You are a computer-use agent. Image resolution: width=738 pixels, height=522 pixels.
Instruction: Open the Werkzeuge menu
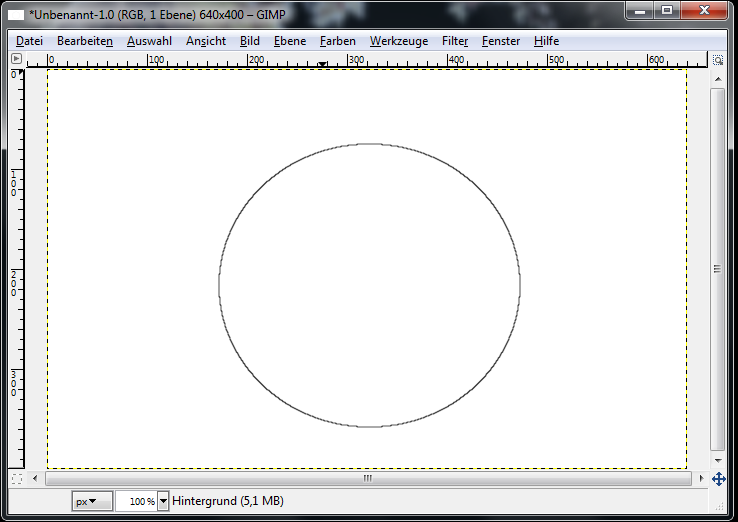click(398, 41)
